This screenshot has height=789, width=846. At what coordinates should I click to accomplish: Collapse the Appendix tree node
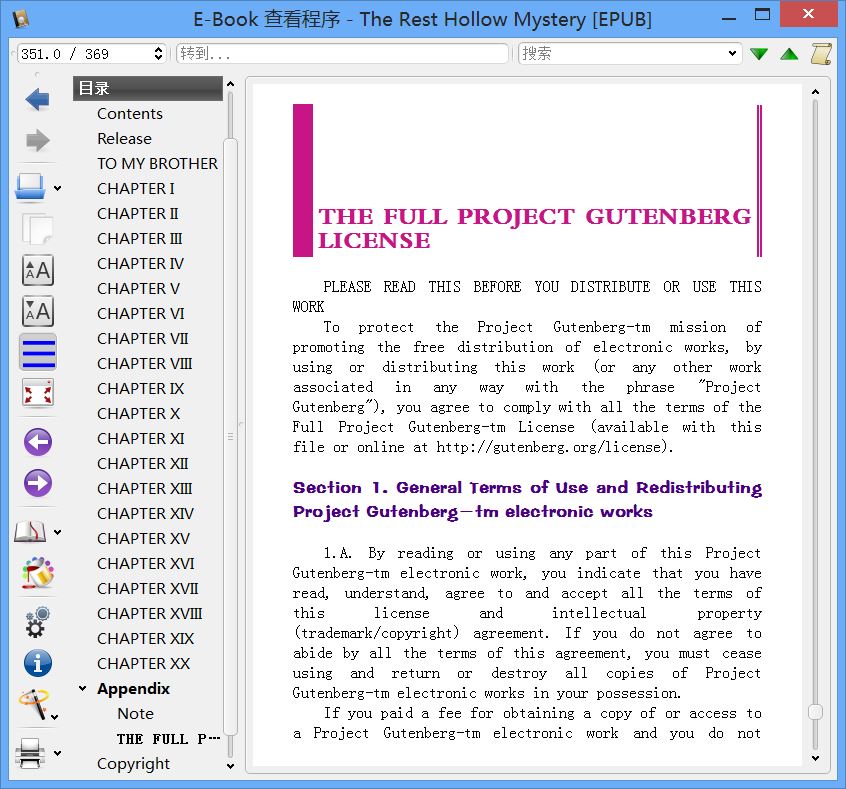83,689
